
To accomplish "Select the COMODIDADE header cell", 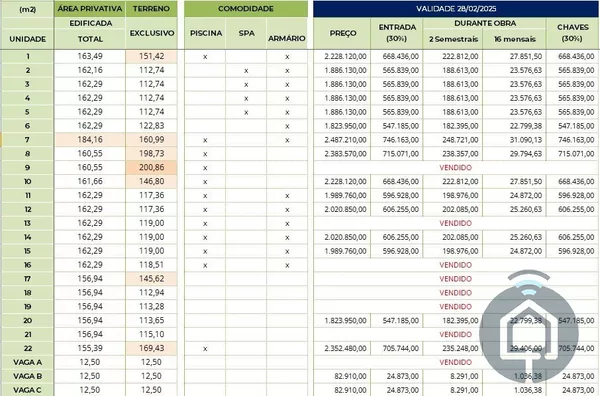I will [x=246, y=8].
